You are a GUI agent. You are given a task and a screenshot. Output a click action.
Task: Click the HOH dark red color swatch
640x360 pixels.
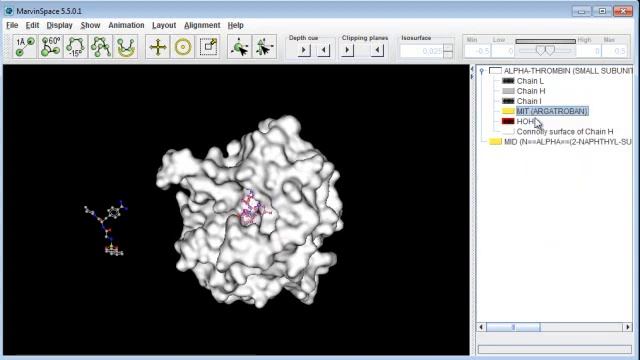pos(508,121)
